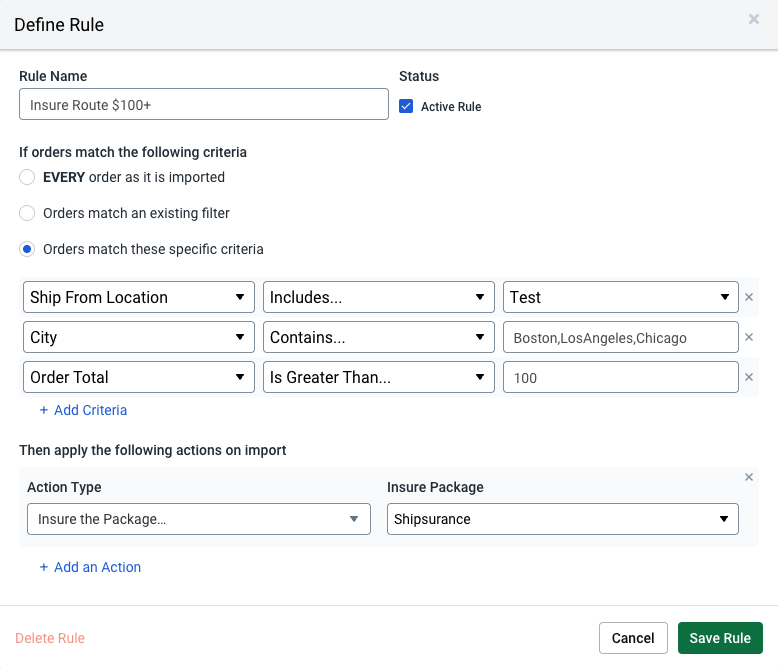
Task: Click the Add an Action link
Action: pos(90,567)
